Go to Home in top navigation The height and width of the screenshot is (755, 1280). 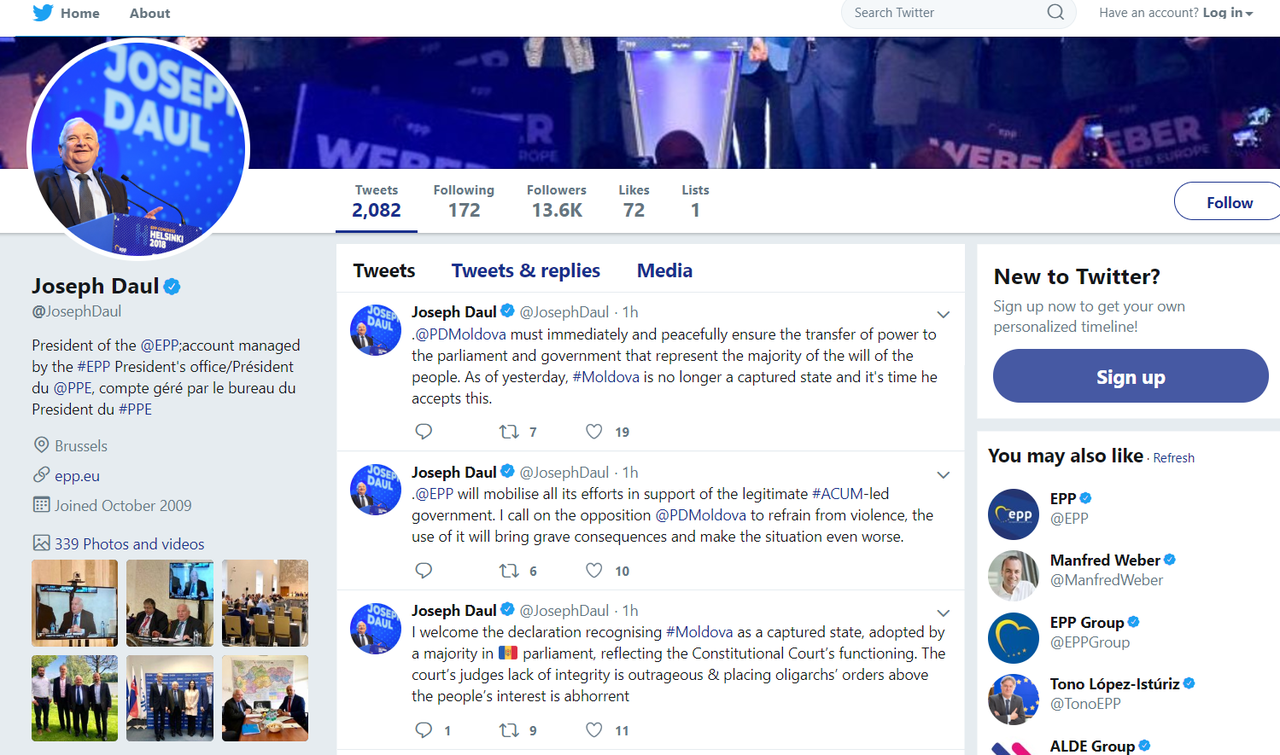80,13
